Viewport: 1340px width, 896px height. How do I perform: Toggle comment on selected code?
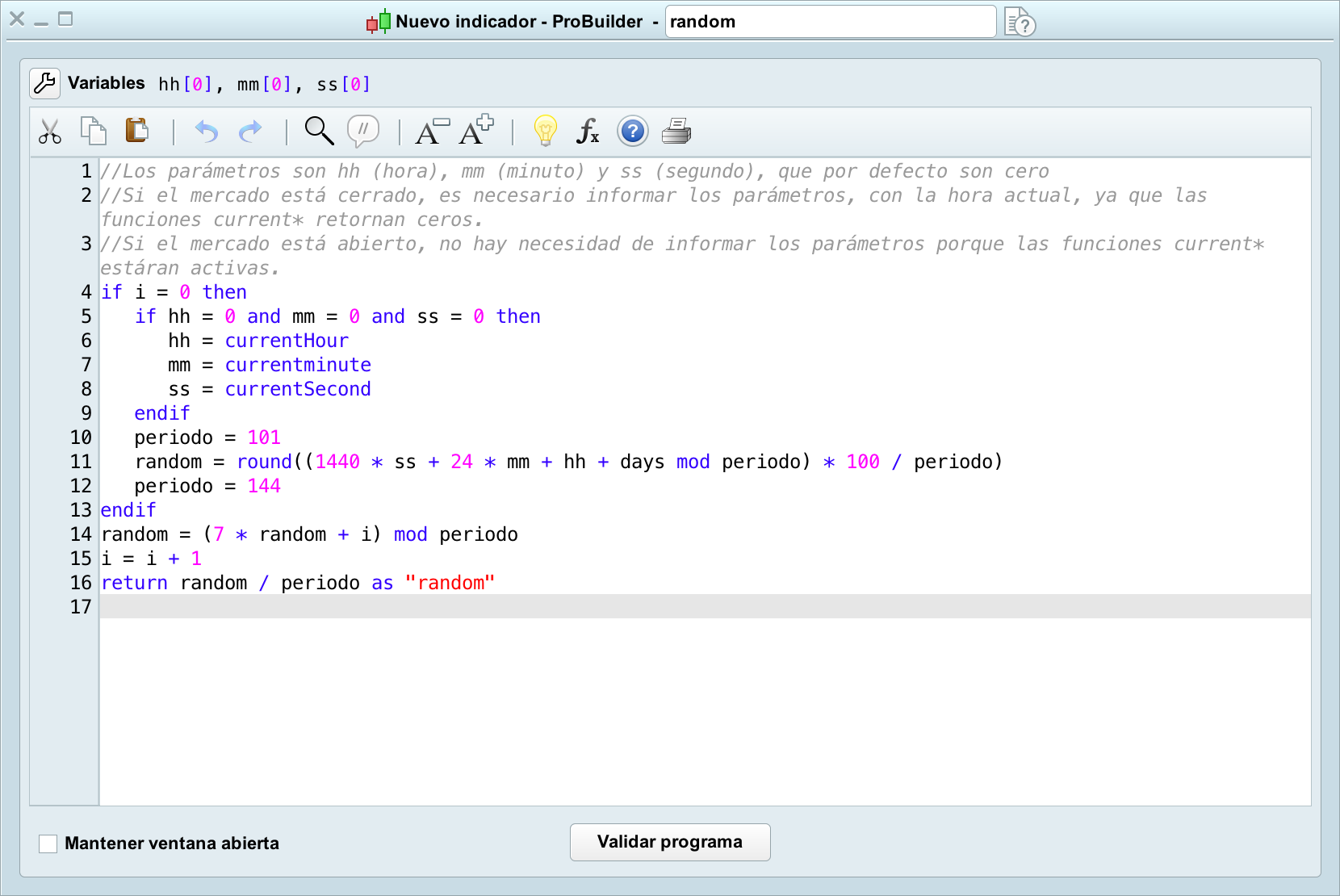pyautogui.click(x=363, y=131)
